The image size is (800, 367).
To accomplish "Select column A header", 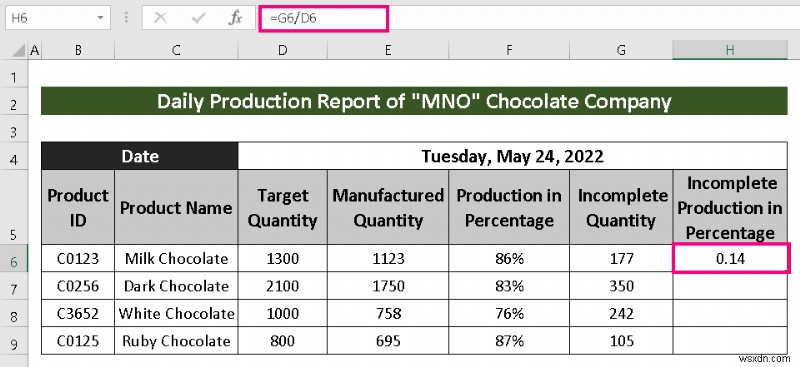I will point(35,50).
